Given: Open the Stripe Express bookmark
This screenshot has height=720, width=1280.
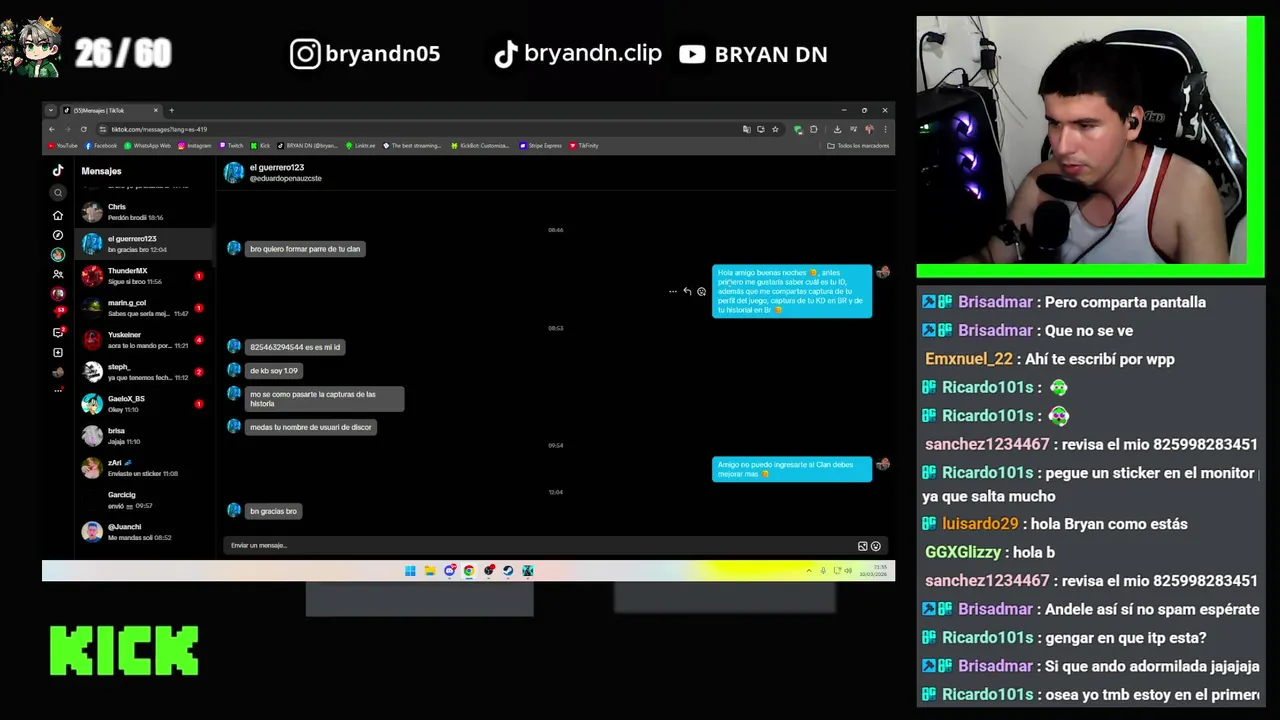Looking at the screenshot, I should pyautogui.click(x=541, y=146).
